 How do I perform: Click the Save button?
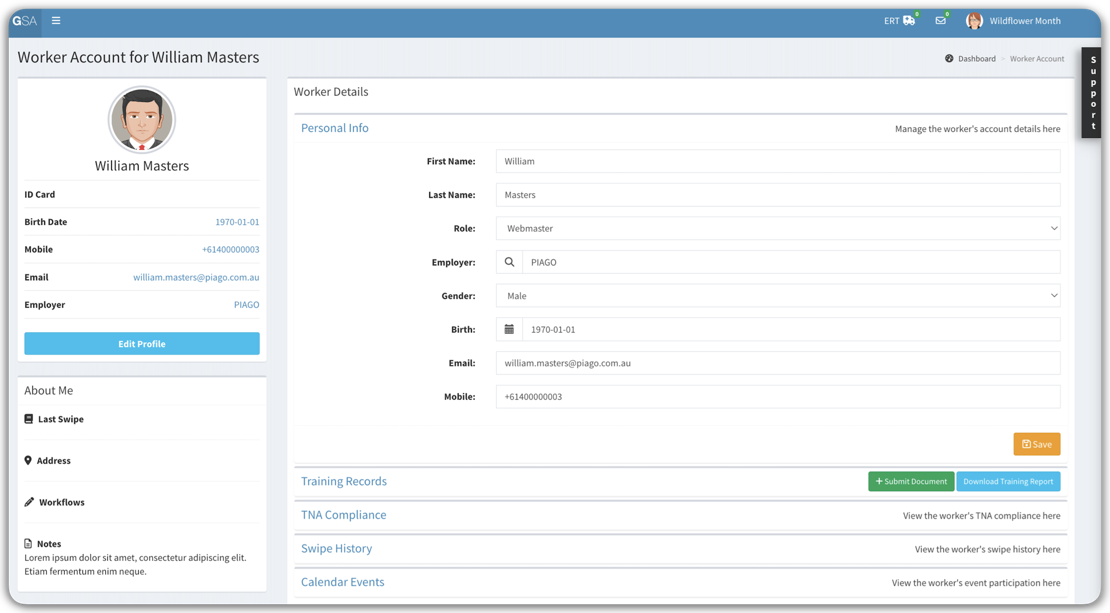click(x=1037, y=444)
